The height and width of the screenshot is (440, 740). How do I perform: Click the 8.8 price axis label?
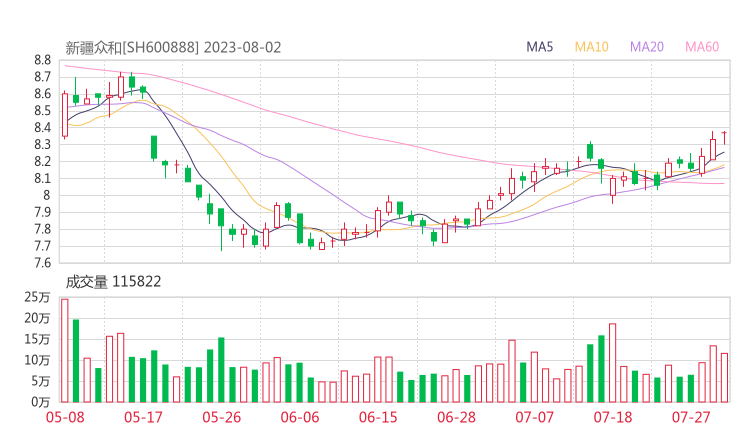[x=42, y=60]
